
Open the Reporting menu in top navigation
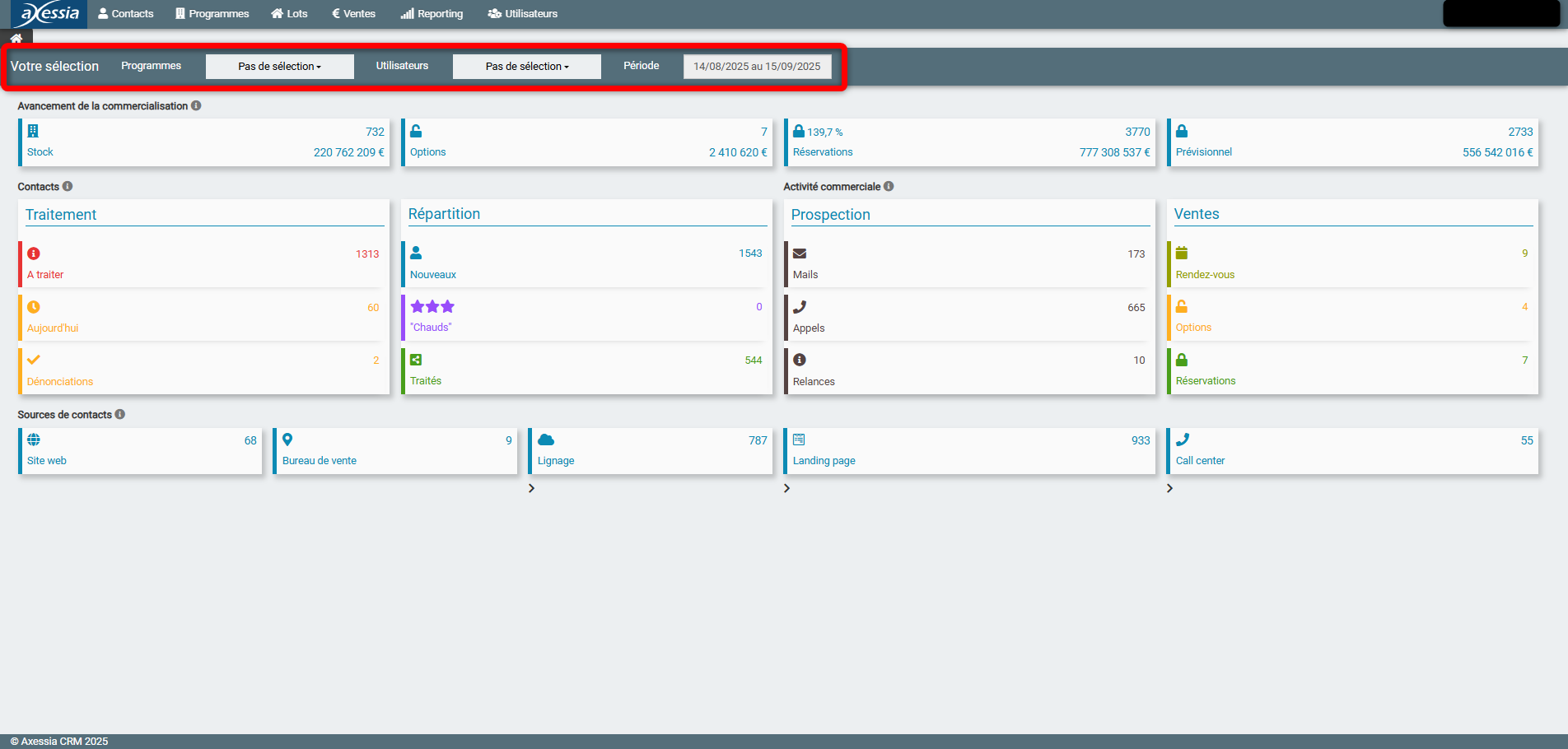[x=432, y=14]
